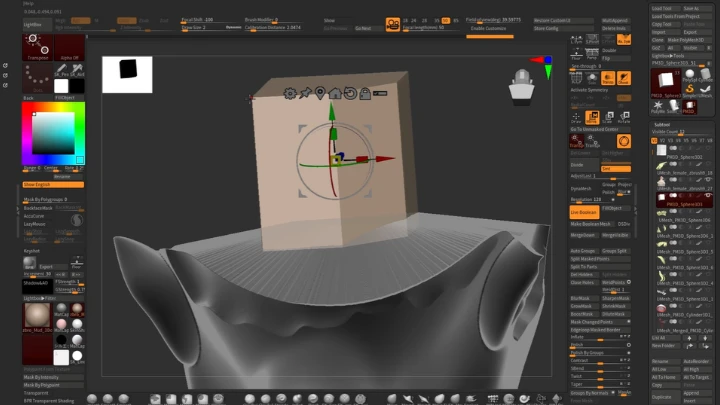This screenshot has height=405, width=720.
Task: Click the DynaMesh button
Action: tap(584, 189)
